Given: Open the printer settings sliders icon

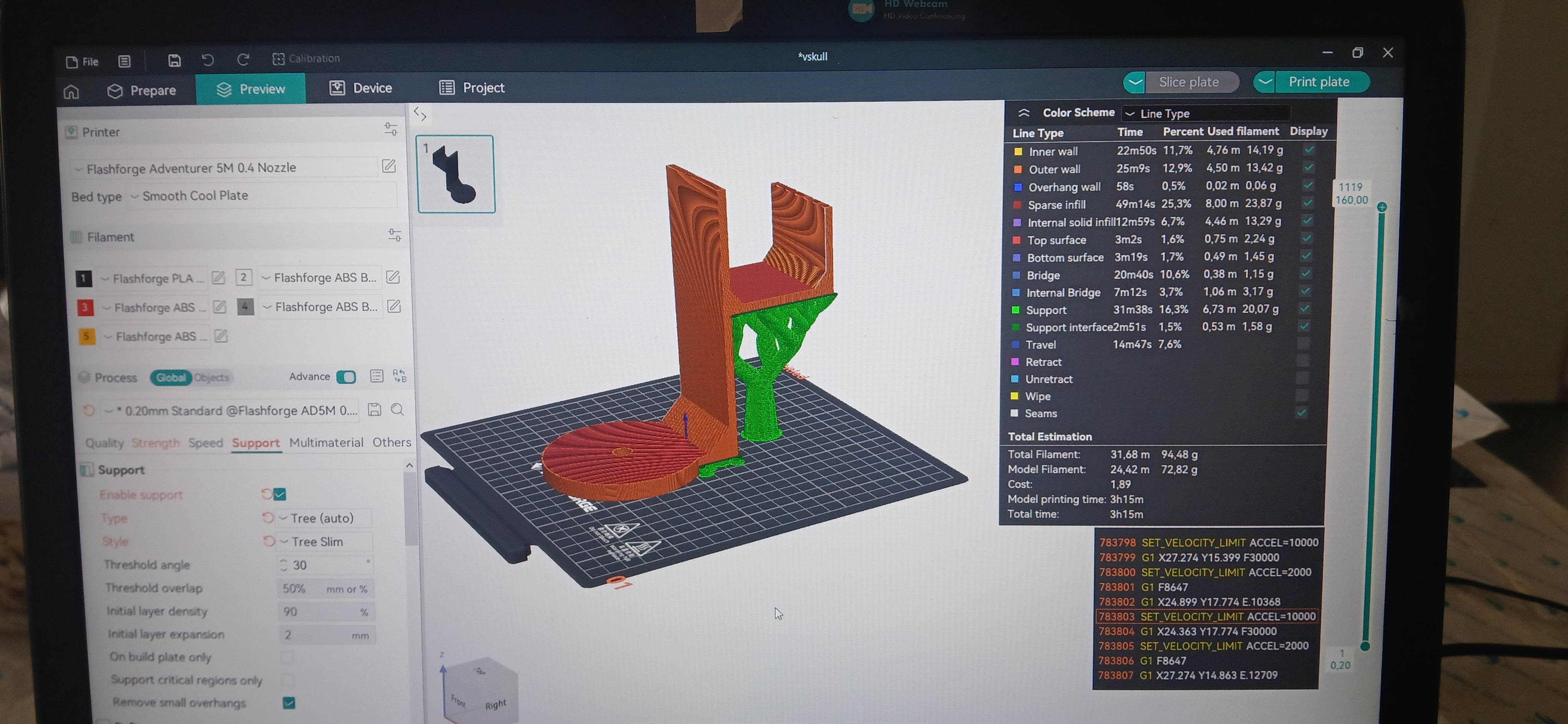Looking at the screenshot, I should pos(391,129).
